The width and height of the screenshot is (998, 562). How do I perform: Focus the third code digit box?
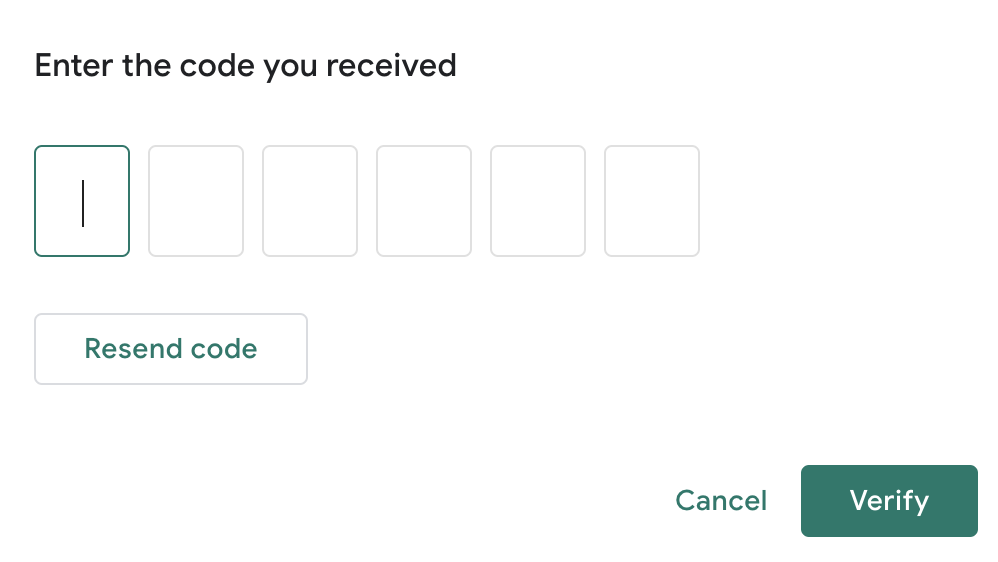pyautogui.click(x=310, y=201)
